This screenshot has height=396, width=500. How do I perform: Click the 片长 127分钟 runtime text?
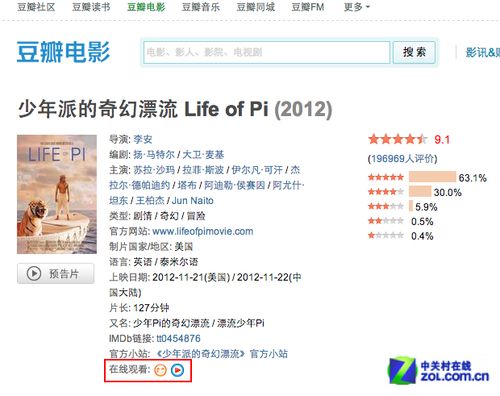click(139, 308)
